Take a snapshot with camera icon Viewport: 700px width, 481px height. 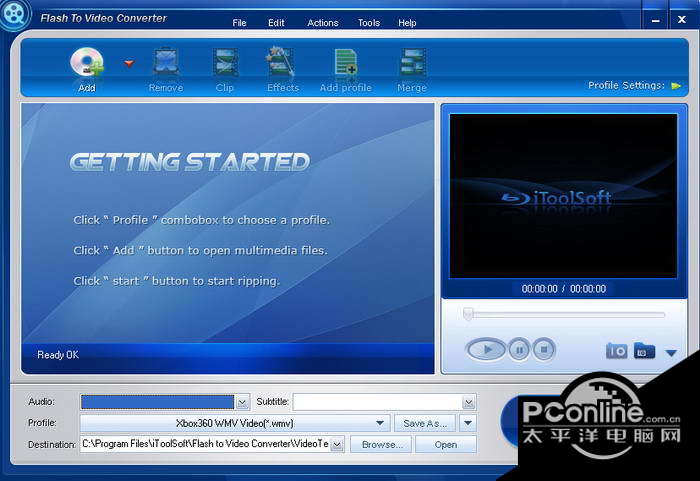point(617,351)
